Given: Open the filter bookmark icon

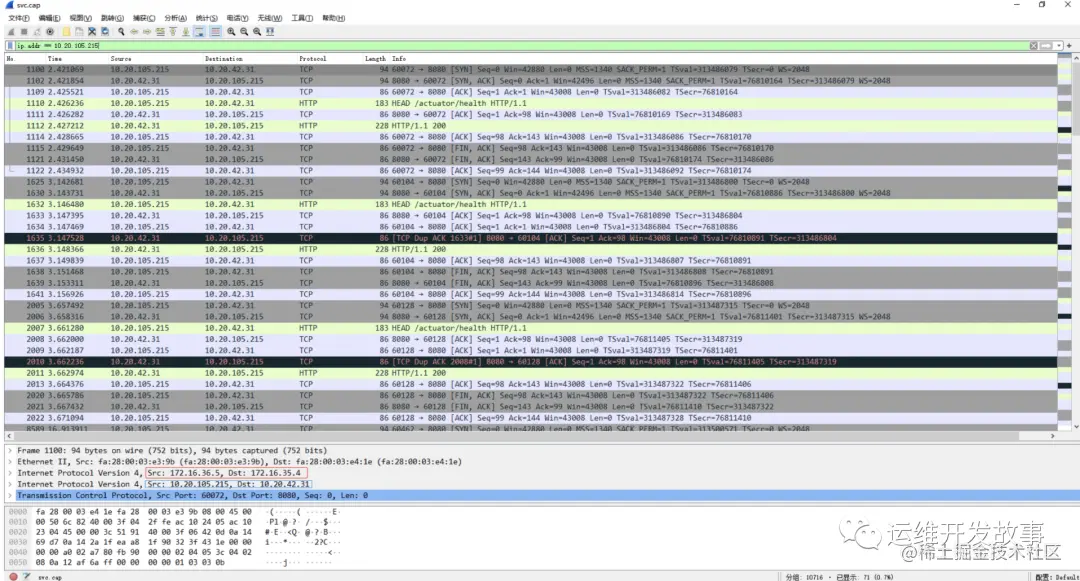Looking at the screenshot, I should click(10, 45).
